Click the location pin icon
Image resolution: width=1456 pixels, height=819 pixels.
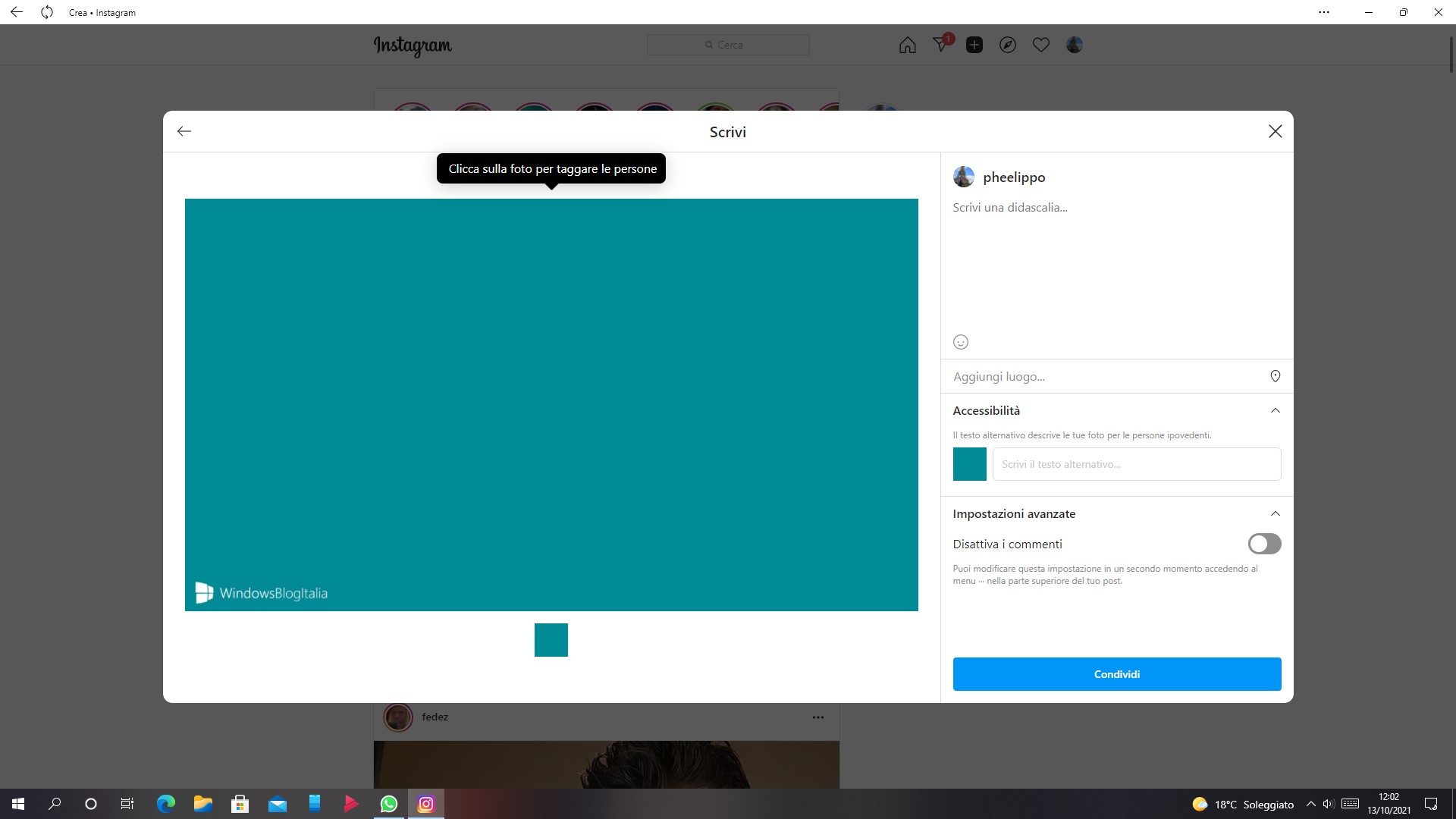(1276, 376)
